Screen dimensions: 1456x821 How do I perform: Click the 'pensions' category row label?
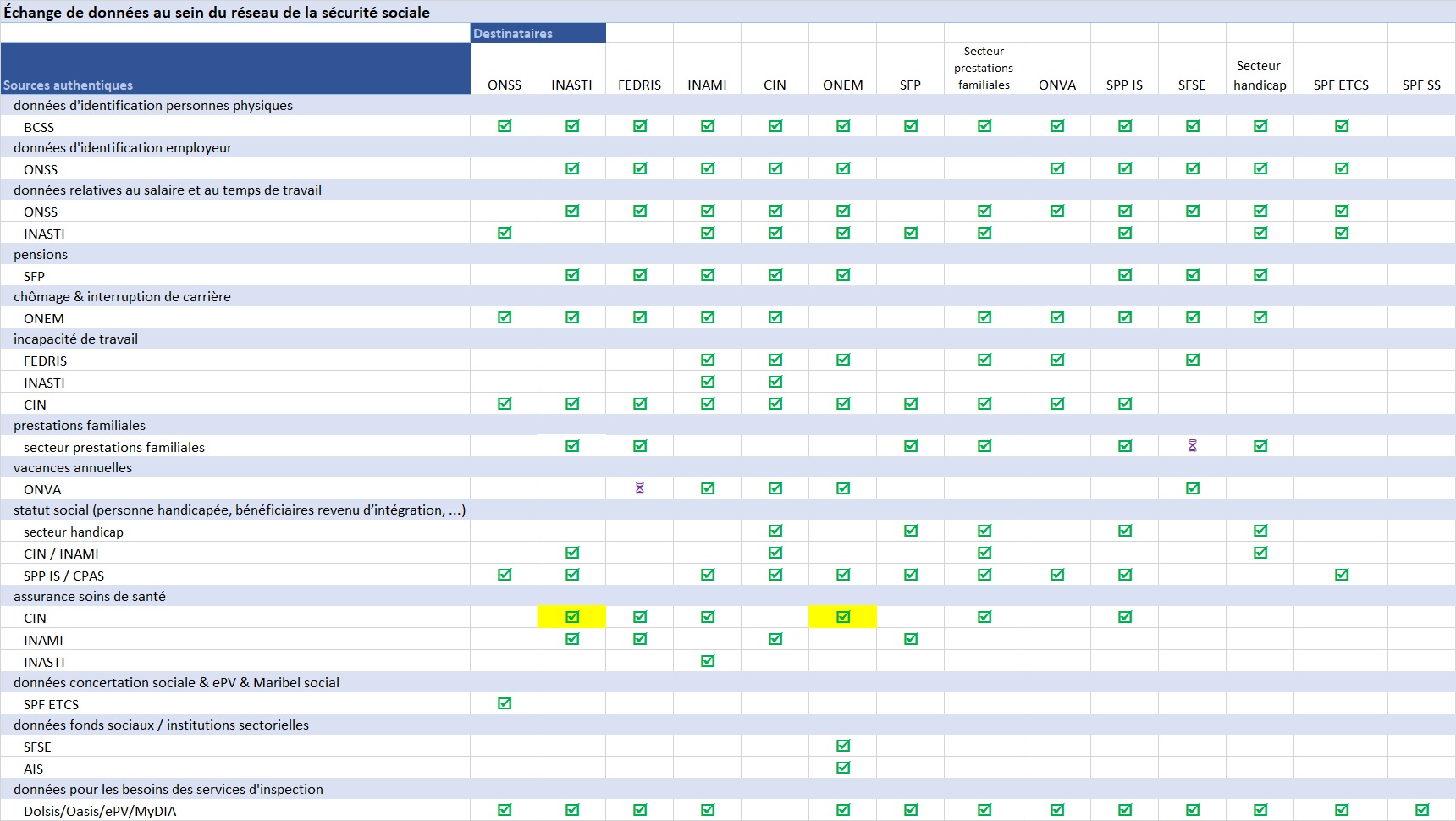tap(41, 254)
